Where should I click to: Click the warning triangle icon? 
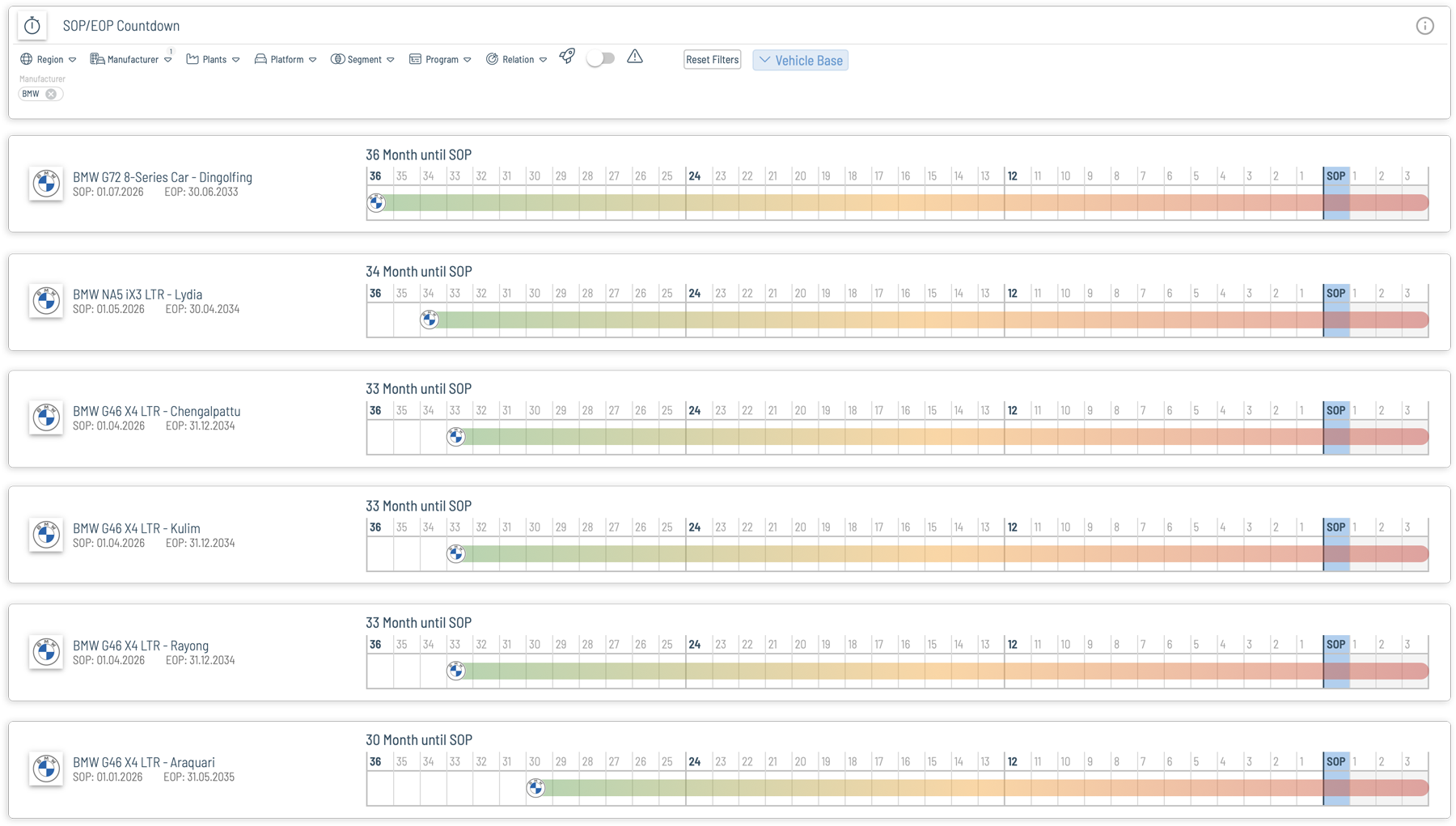[x=635, y=57]
